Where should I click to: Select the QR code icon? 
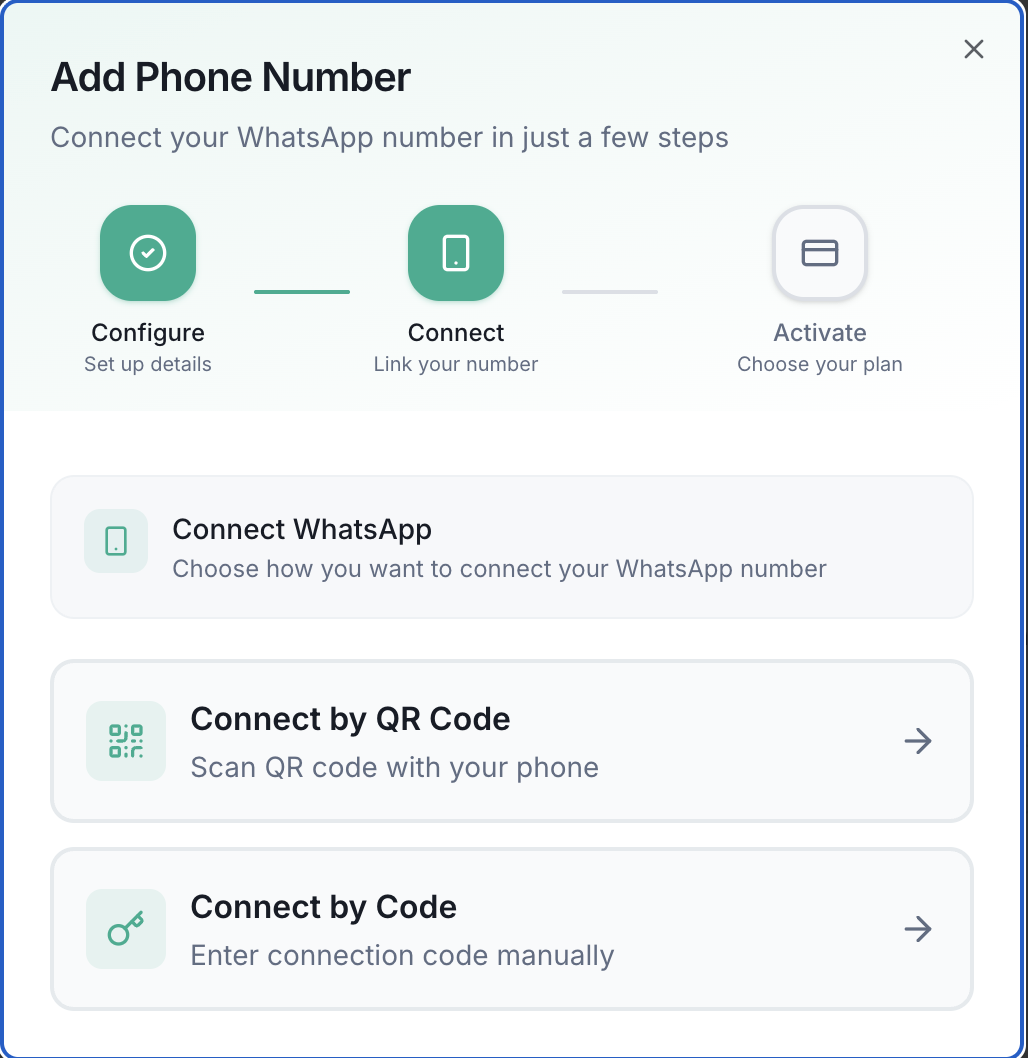[125, 741]
